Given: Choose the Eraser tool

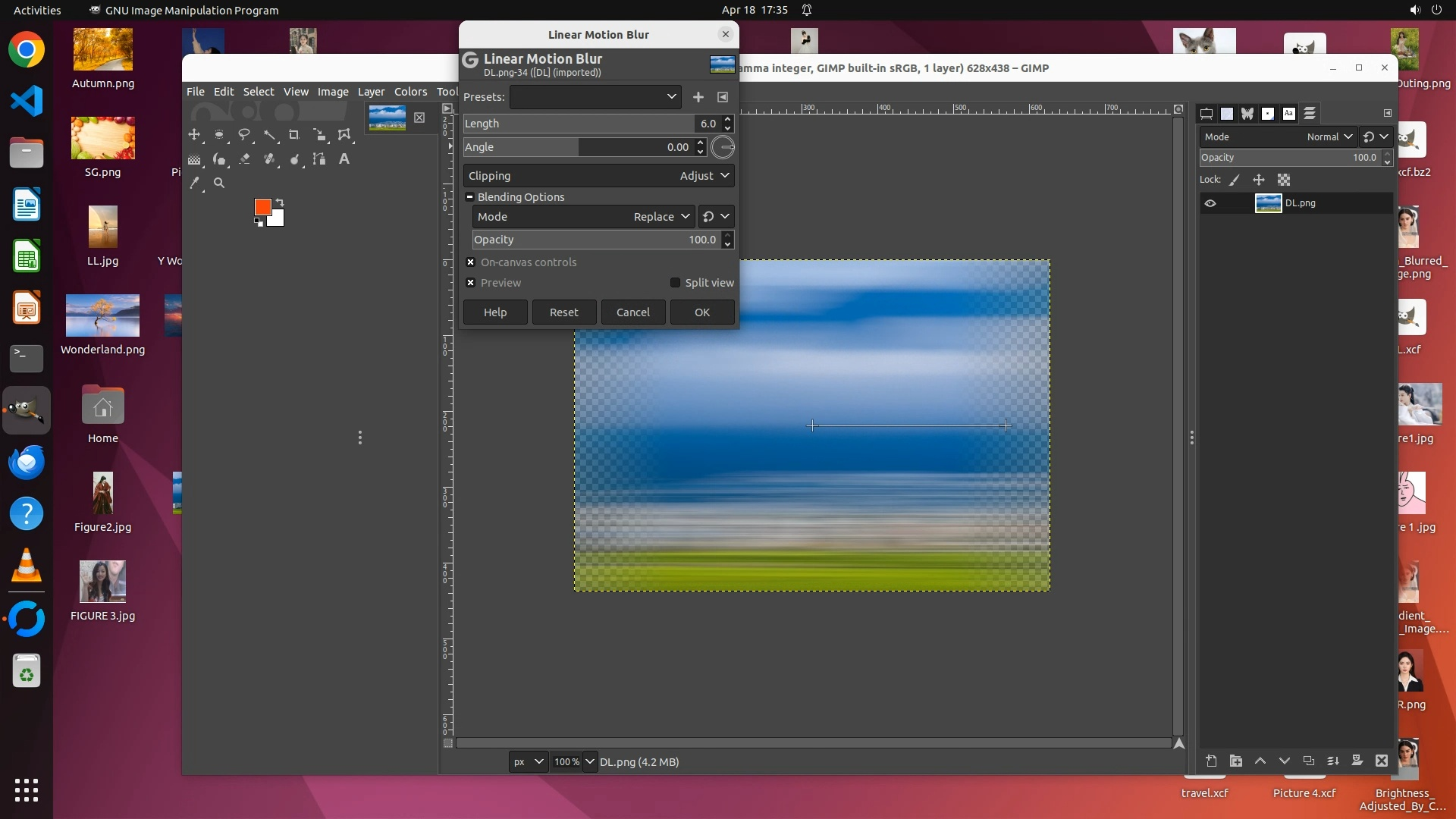Looking at the screenshot, I should (244, 159).
